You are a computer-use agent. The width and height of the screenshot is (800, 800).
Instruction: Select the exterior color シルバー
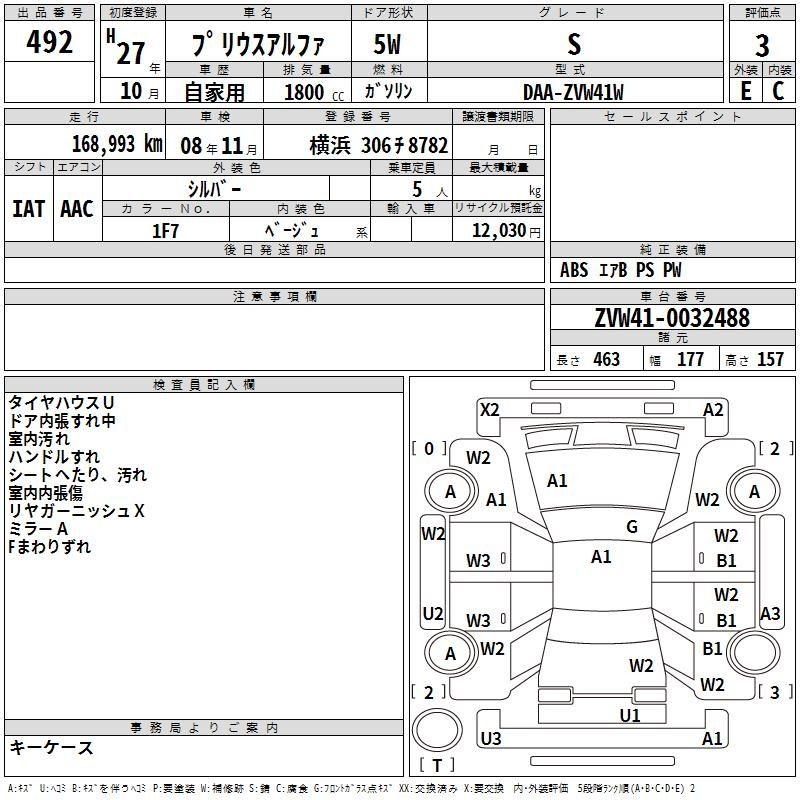point(215,189)
